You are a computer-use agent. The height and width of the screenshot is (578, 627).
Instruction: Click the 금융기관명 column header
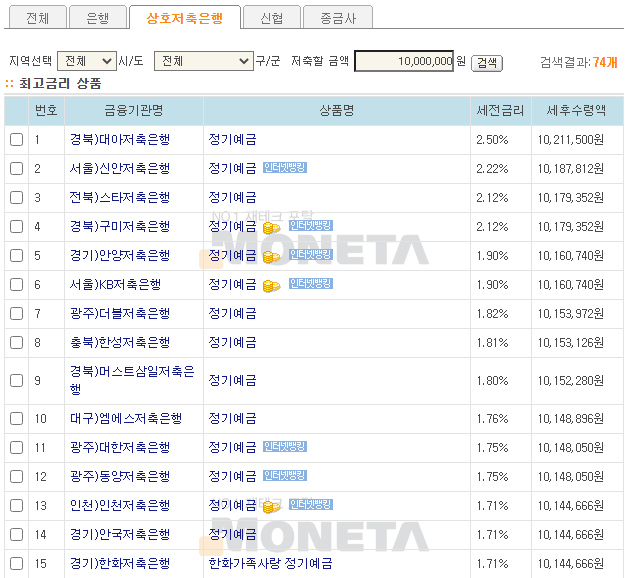point(134,110)
